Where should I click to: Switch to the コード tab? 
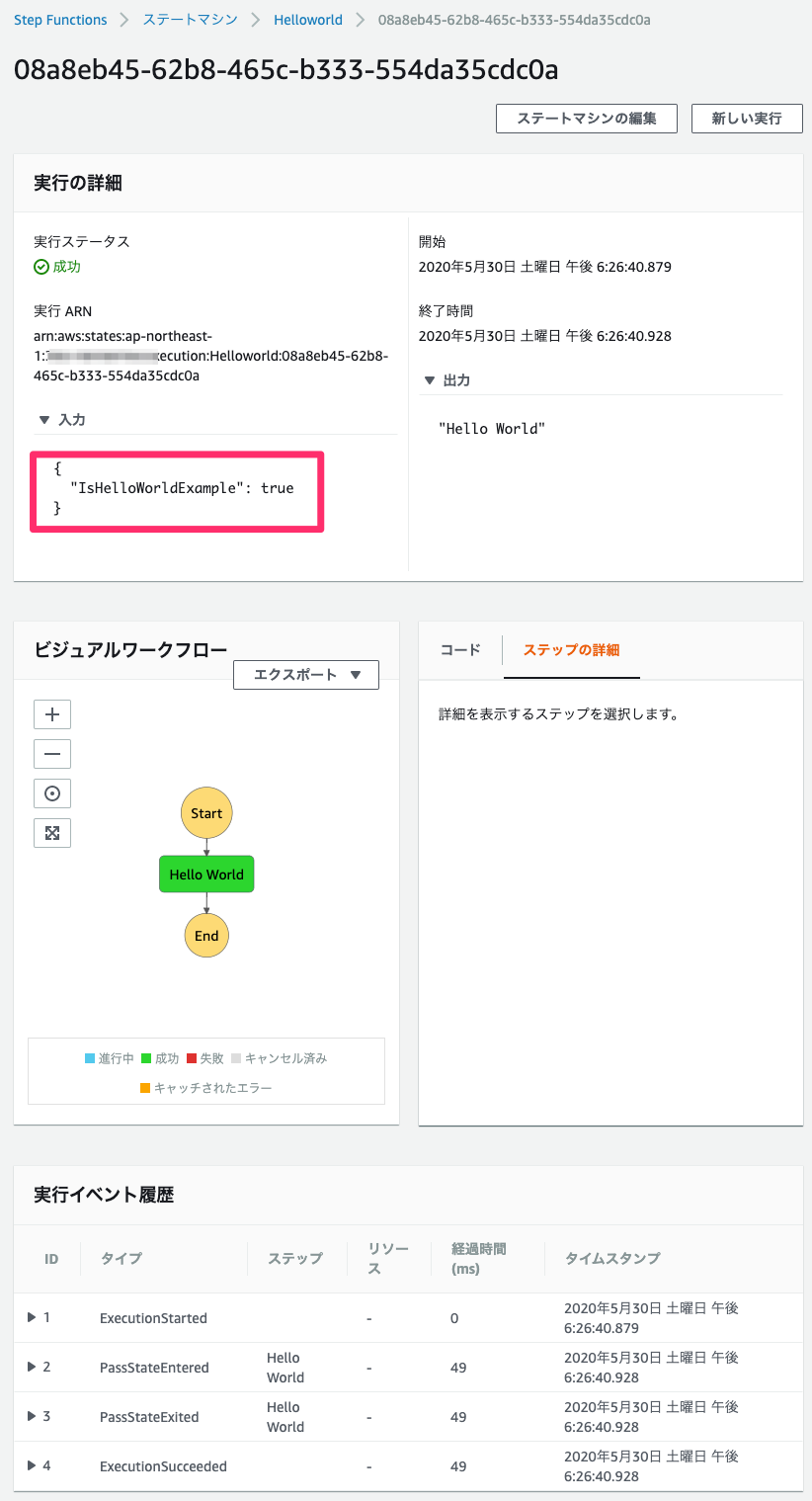coord(460,650)
